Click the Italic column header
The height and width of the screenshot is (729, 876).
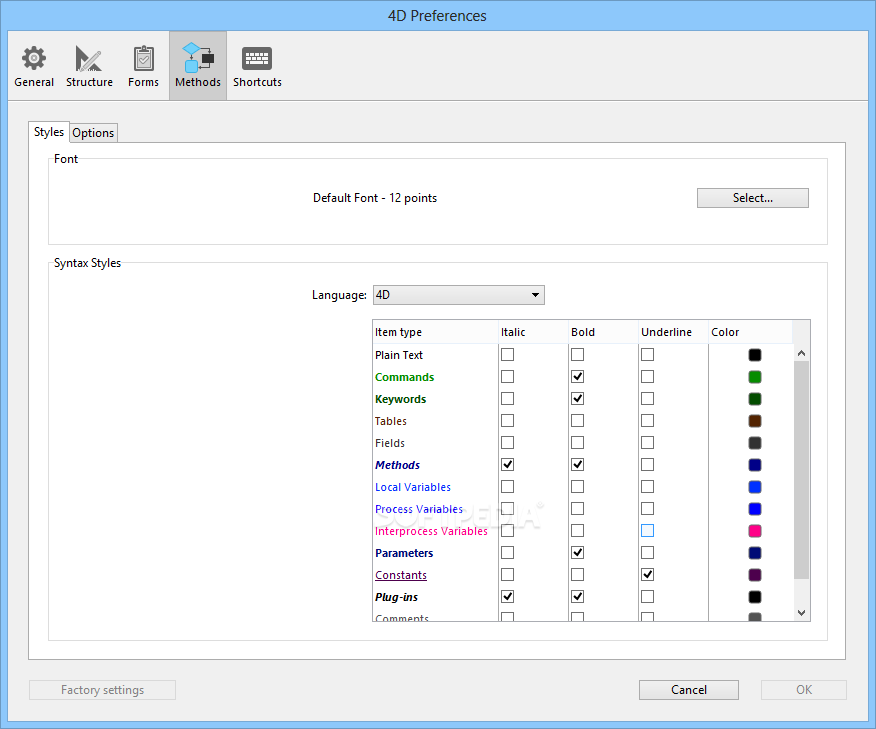[x=533, y=332]
